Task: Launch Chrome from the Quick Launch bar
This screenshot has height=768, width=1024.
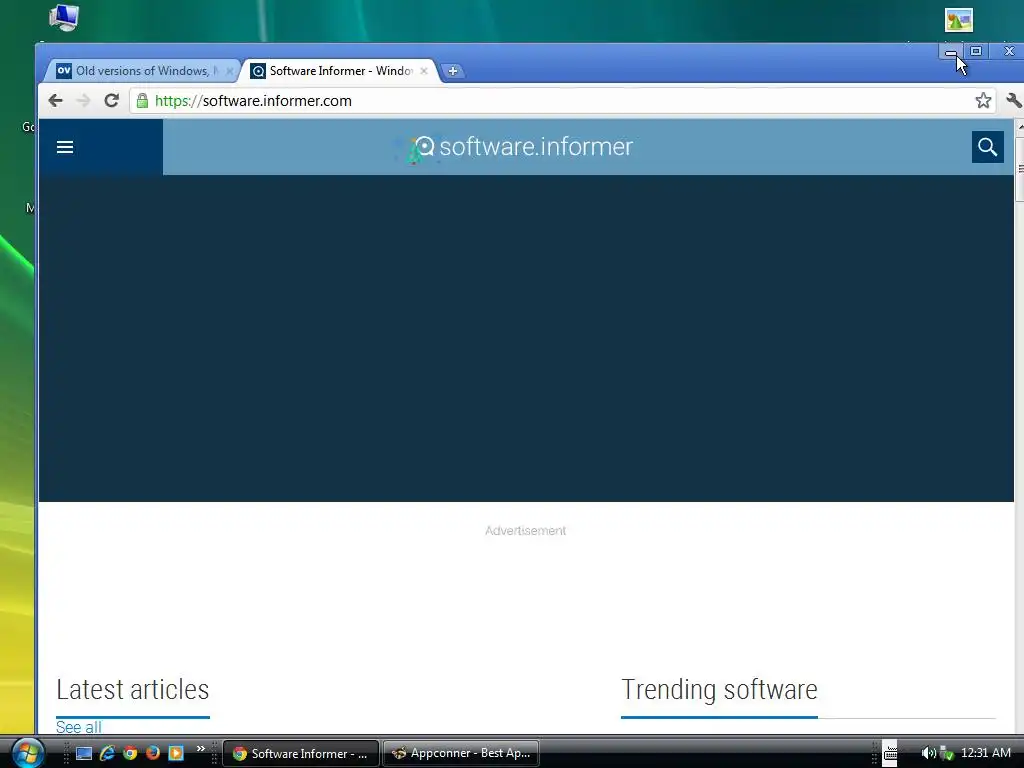Action: pos(130,753)
